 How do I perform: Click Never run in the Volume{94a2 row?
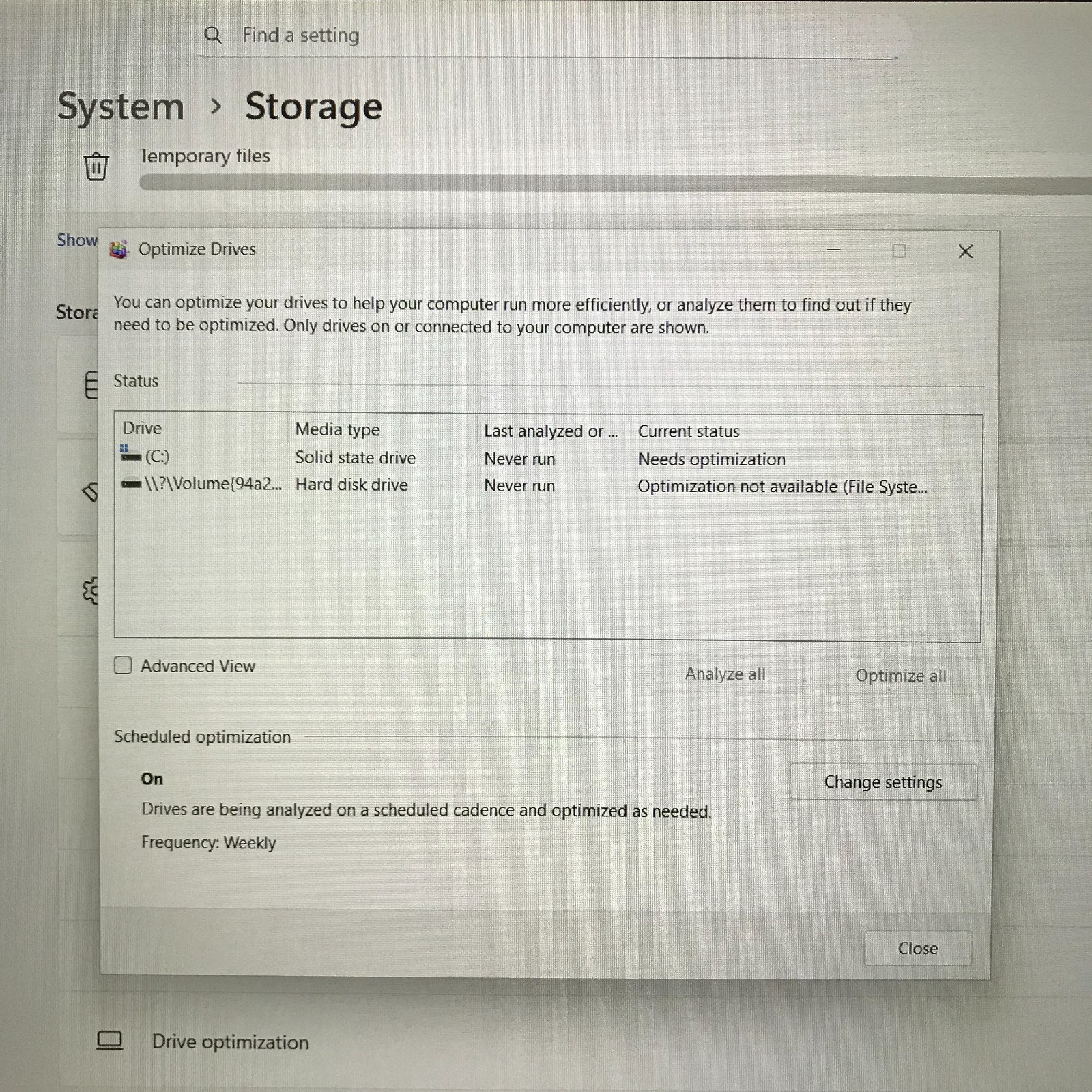coord(519,486)
